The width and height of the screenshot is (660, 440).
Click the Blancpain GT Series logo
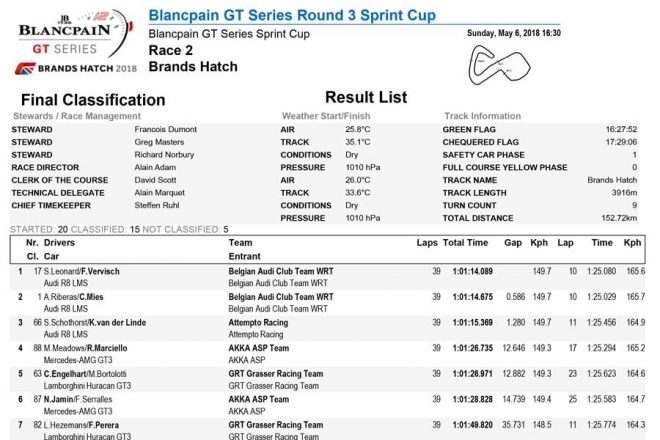(68, 32)
